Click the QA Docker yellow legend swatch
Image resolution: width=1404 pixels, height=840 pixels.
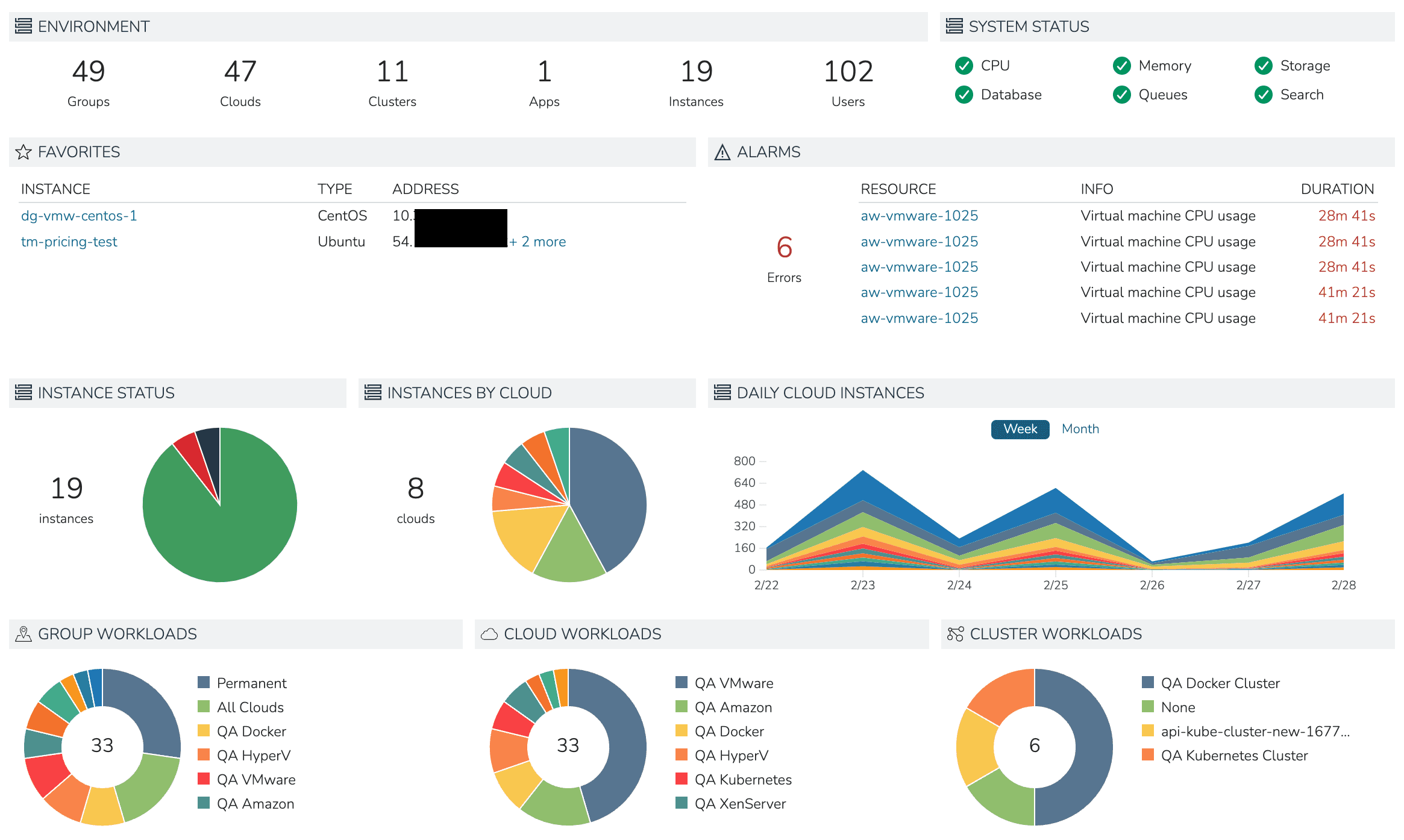tap(202, 731)
